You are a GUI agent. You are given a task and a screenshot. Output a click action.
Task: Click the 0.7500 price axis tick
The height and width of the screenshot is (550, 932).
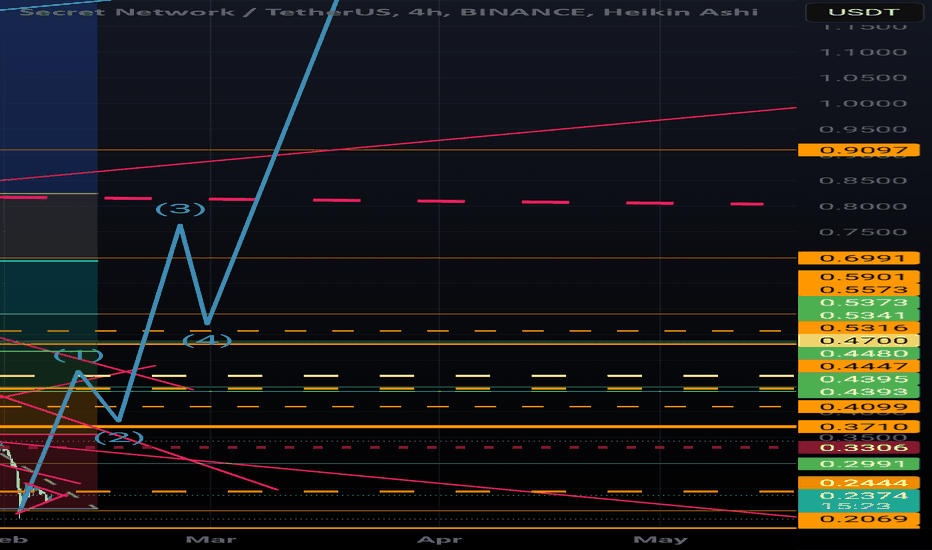[863, 232]
